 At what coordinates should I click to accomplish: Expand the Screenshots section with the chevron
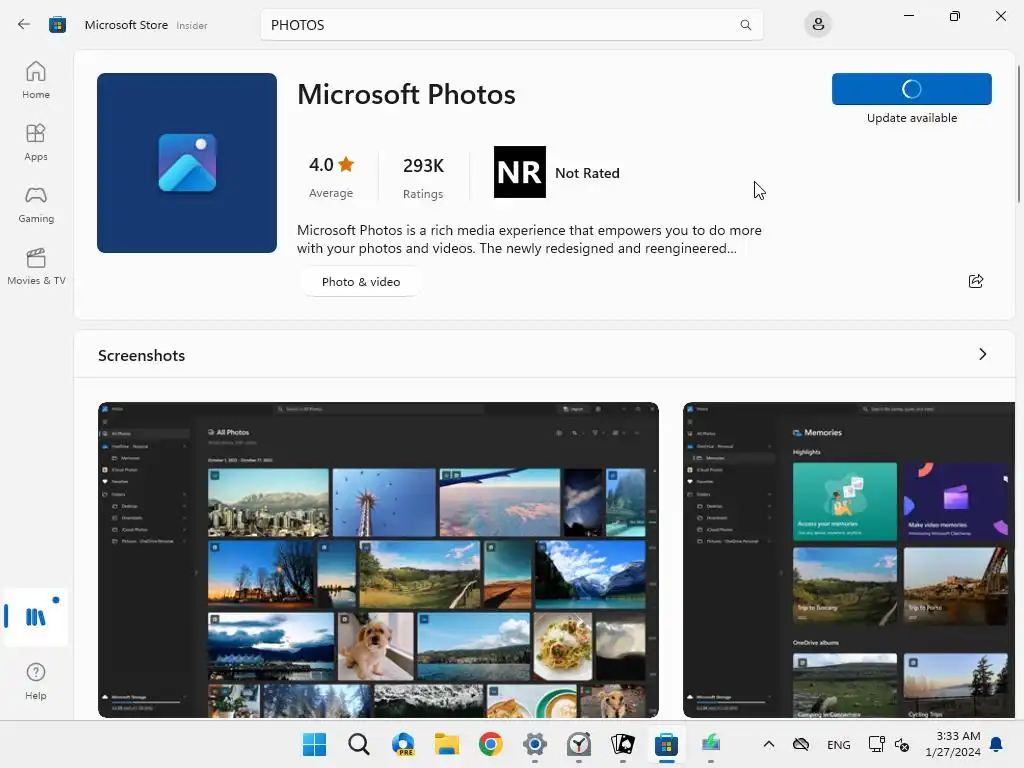click(983, 354)
